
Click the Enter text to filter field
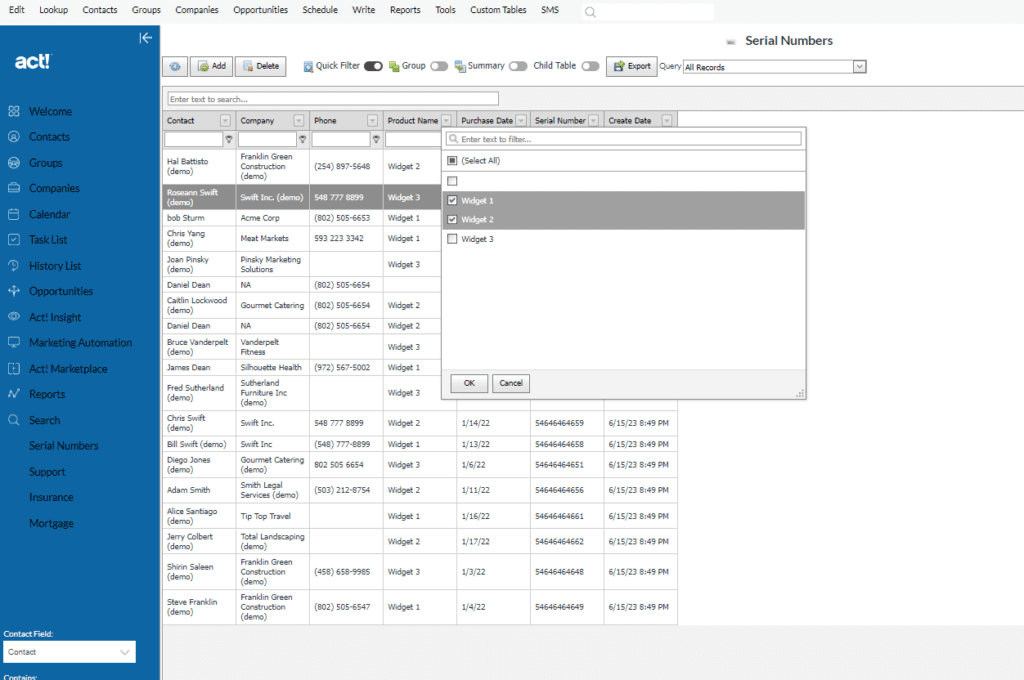[x=624, y=139]
